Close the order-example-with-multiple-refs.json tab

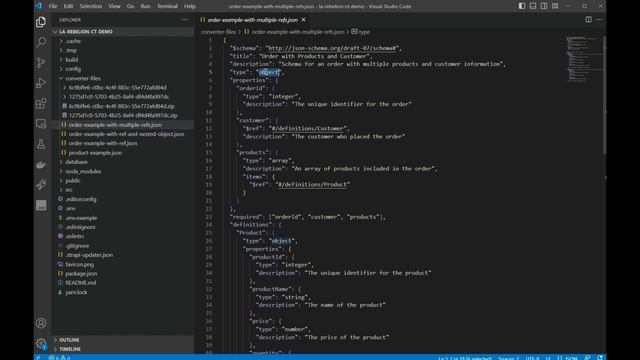304,20
